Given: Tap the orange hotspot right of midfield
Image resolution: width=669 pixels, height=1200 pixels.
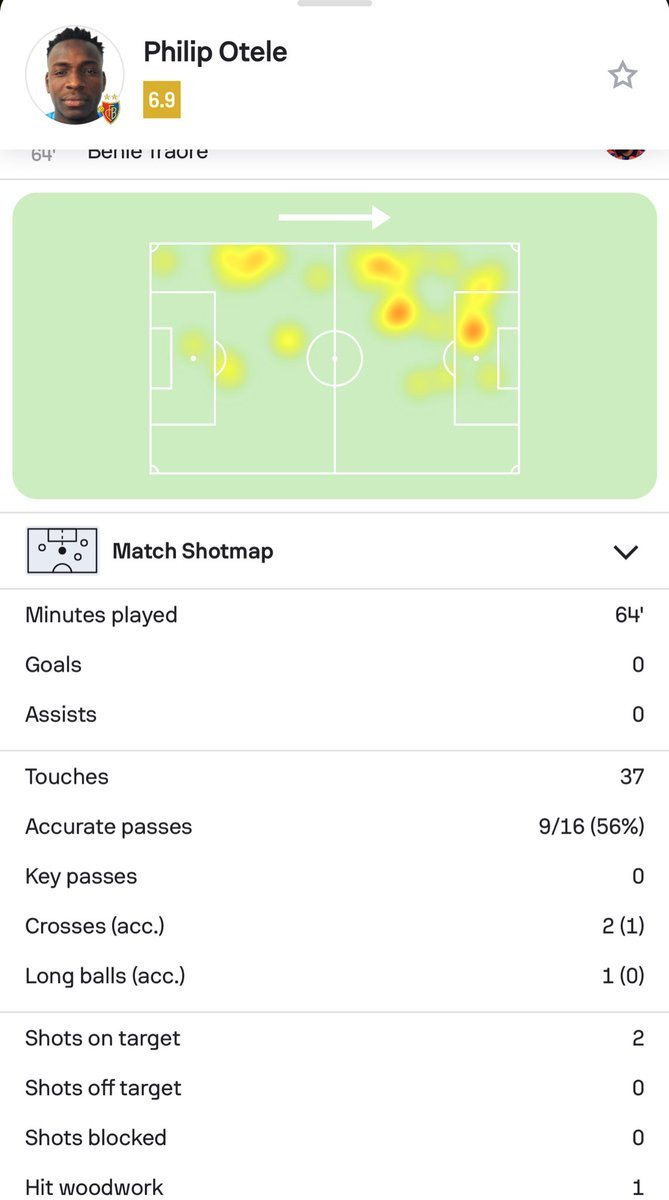Looking at the screenshot, I should [397, 312].
